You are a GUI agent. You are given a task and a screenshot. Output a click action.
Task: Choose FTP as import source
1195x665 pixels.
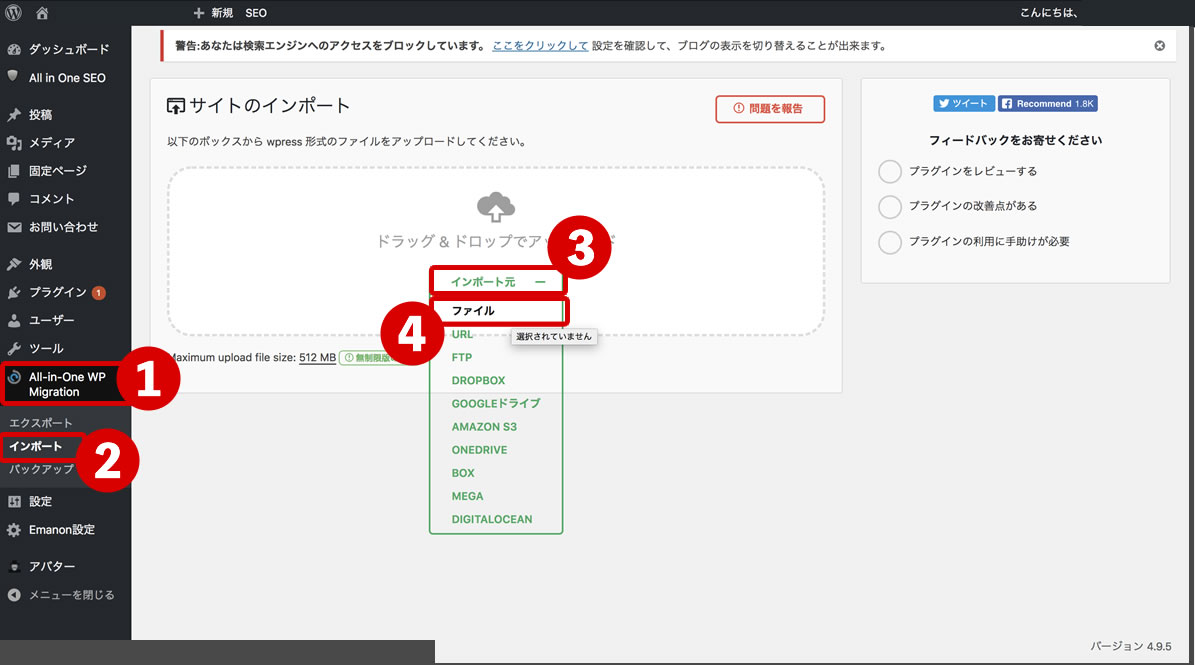(x=462, y=357)
